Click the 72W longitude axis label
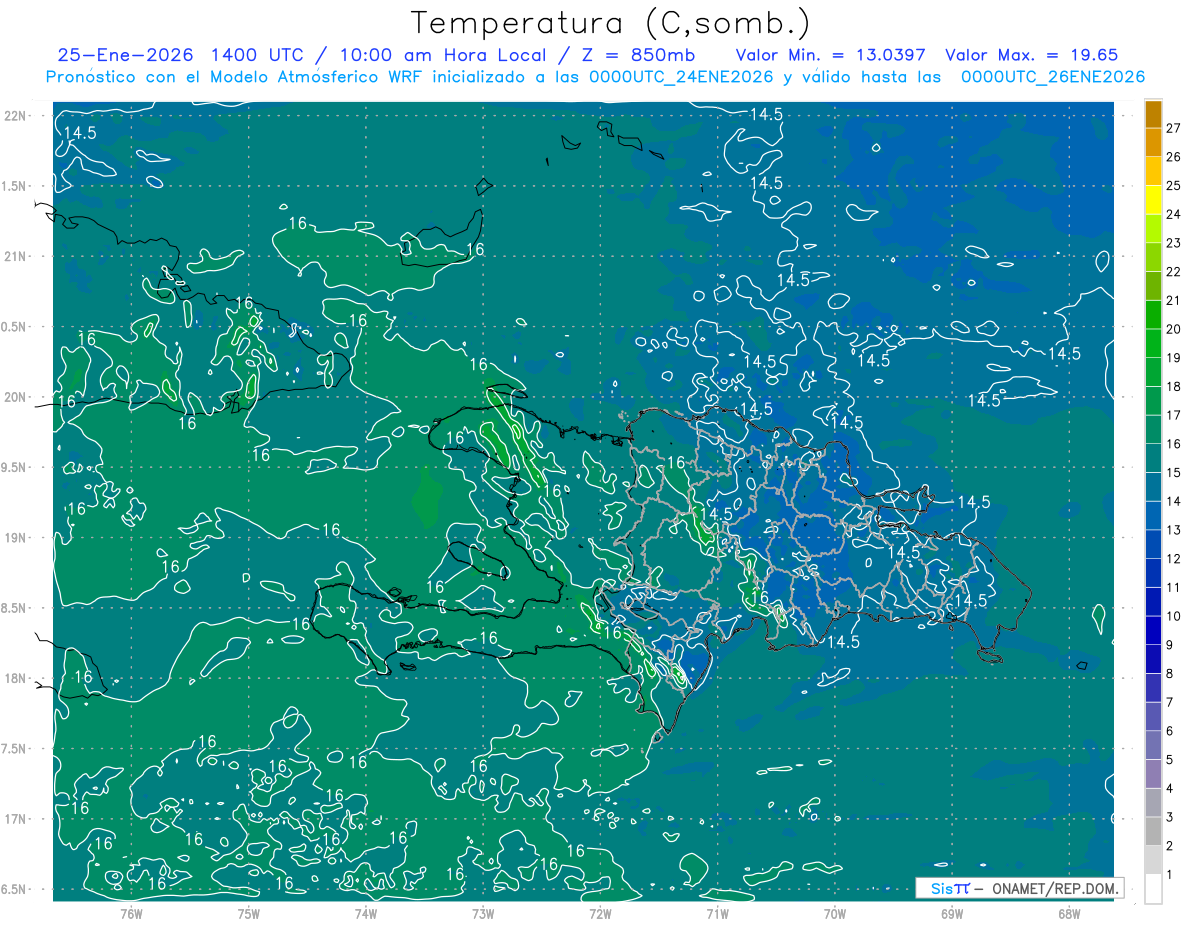Screen dimensions: 1200x927 tap(600, 913)
